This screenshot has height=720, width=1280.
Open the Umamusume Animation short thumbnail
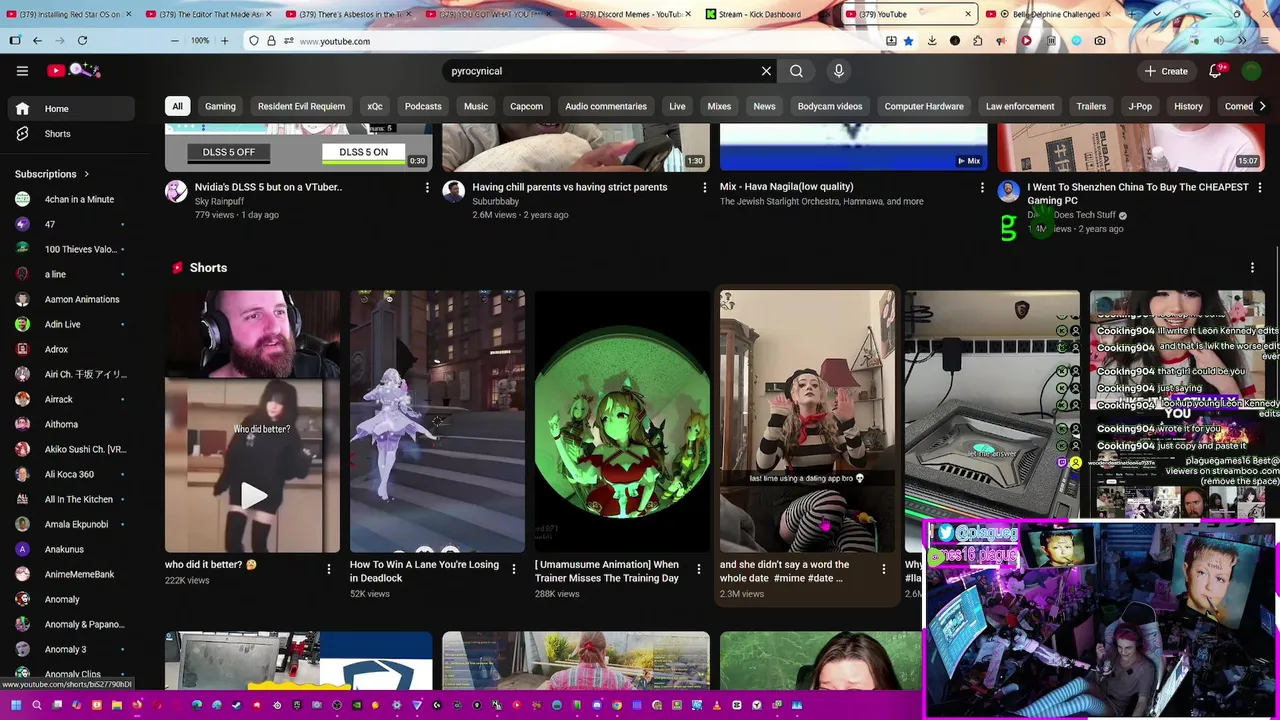pyautogui.click(x=622, y=421)
